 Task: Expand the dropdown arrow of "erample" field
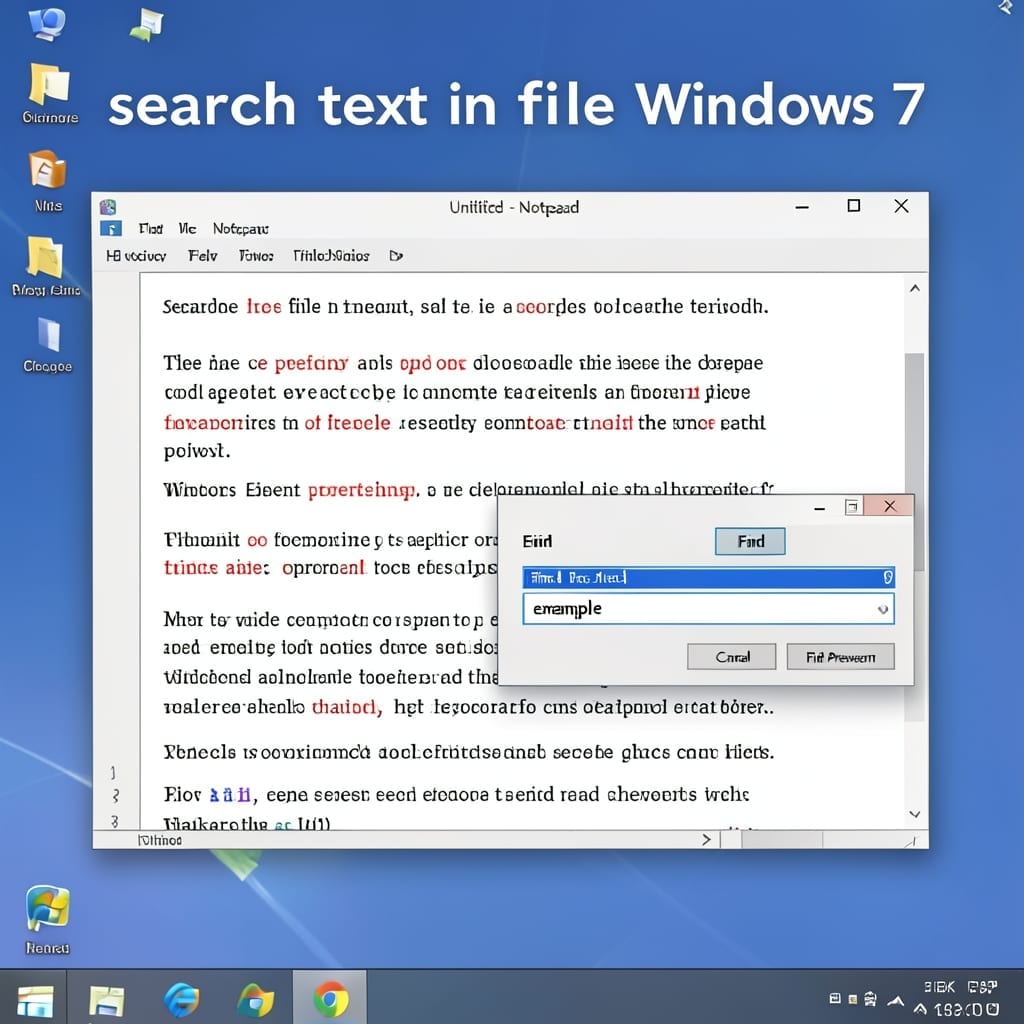[883, 609]
